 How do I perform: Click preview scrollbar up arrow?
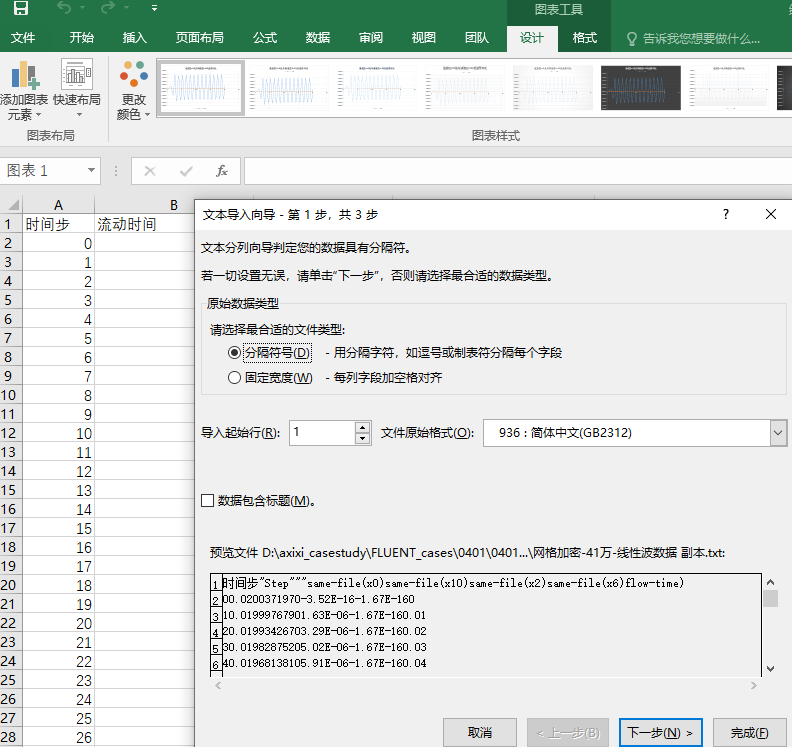tap(770, 582)
